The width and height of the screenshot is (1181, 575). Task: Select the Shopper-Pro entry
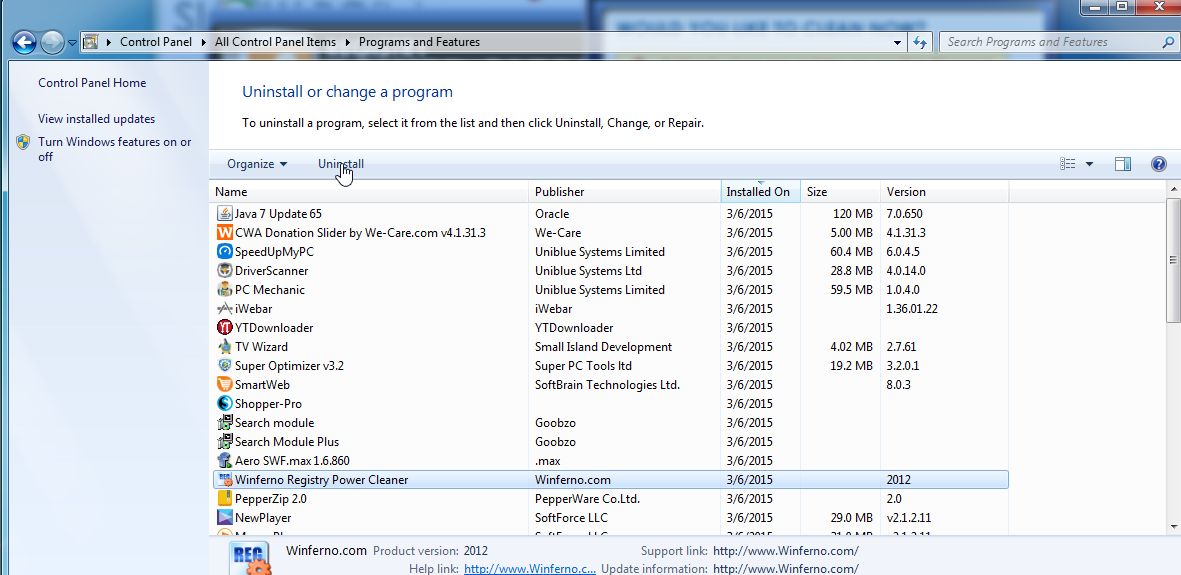[610, 404]
